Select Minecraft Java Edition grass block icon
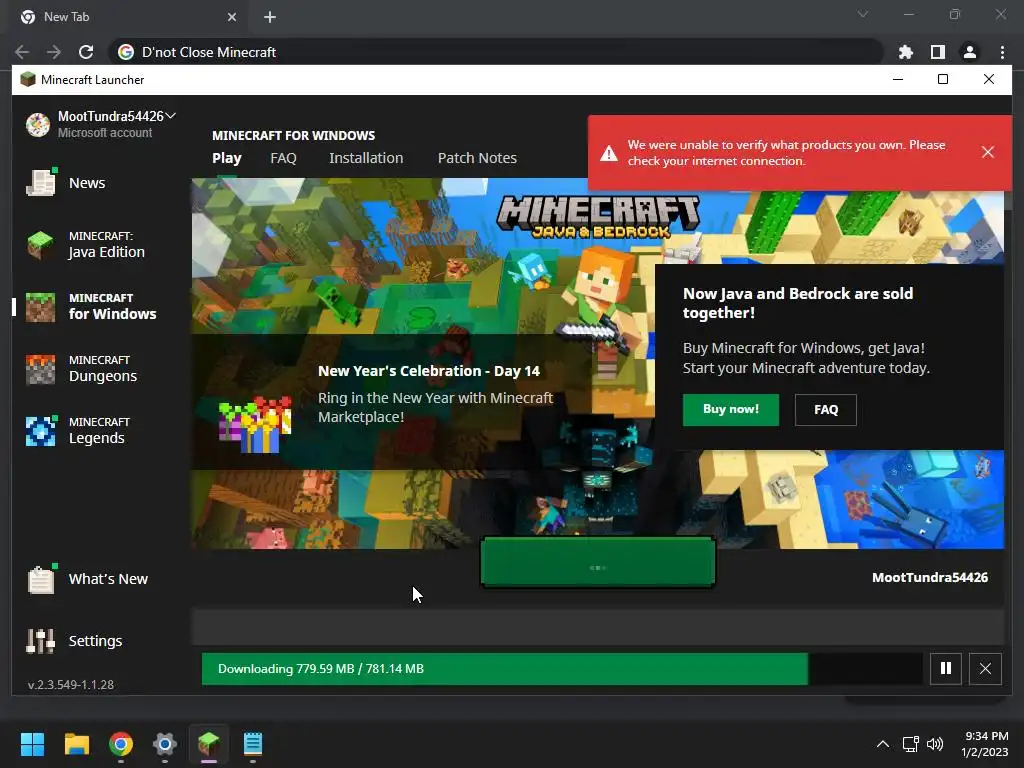Image resolution: width=1024 pixels, height=768 pixels. [40, 245]
